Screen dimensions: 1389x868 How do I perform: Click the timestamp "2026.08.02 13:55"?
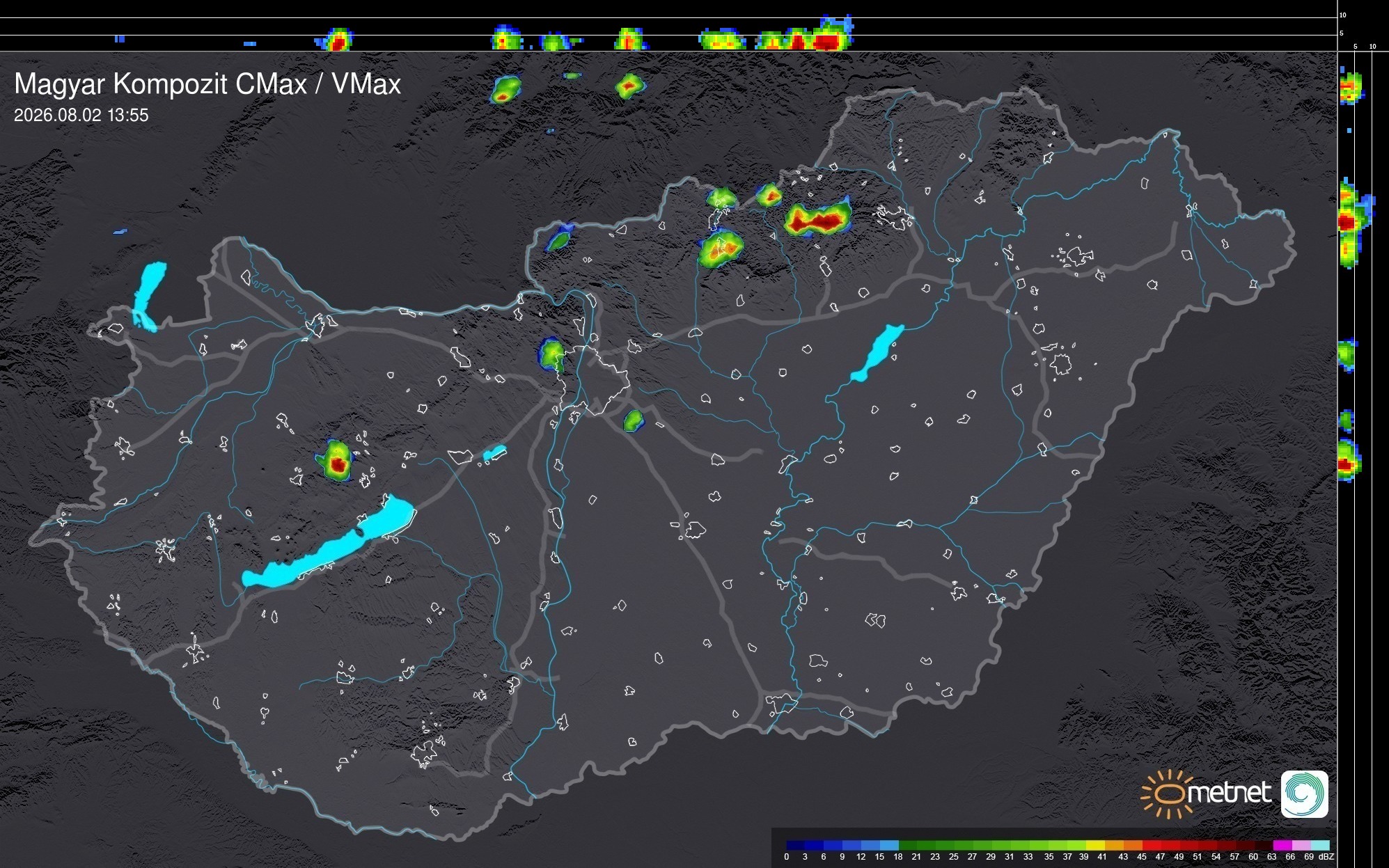click(81, 116)
